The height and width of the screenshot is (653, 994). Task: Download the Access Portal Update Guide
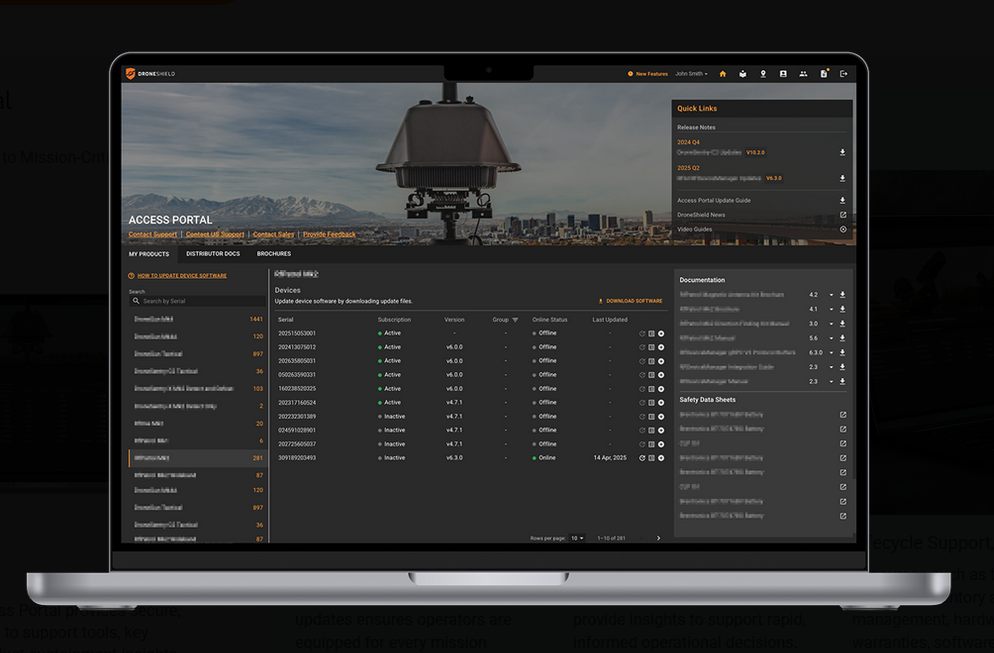click(842, 200)
